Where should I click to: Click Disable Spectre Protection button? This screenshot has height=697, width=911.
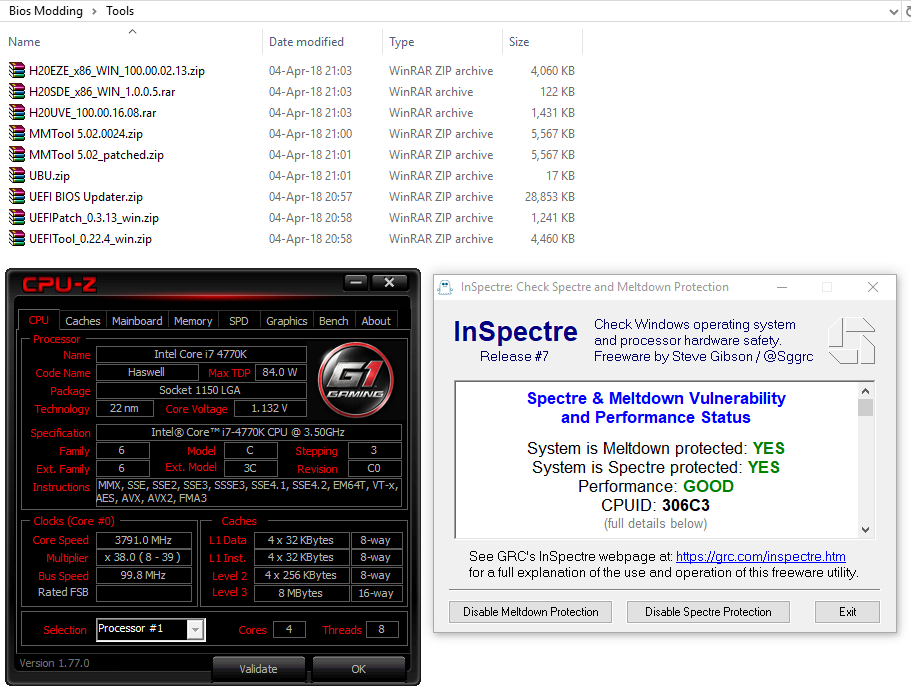[x=708, y=612]
